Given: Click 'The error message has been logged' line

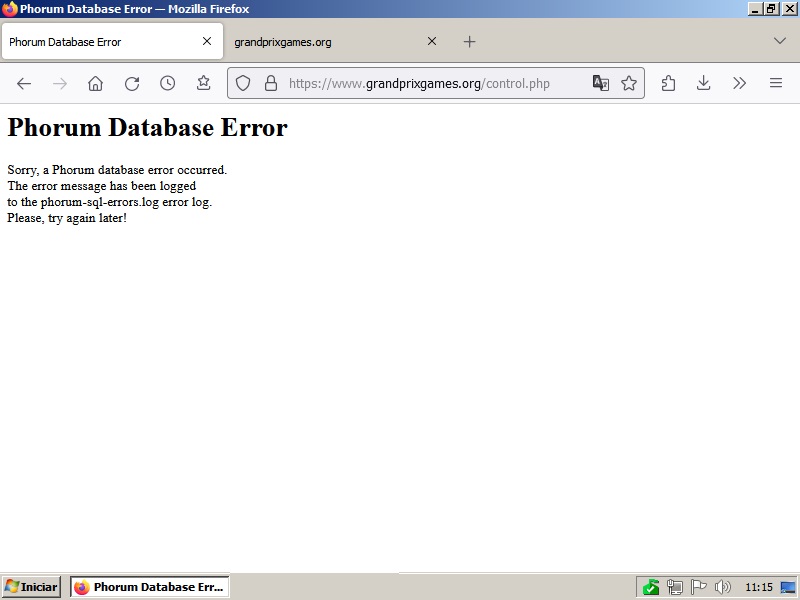Looking at the screenshot, I should (102, 186).
